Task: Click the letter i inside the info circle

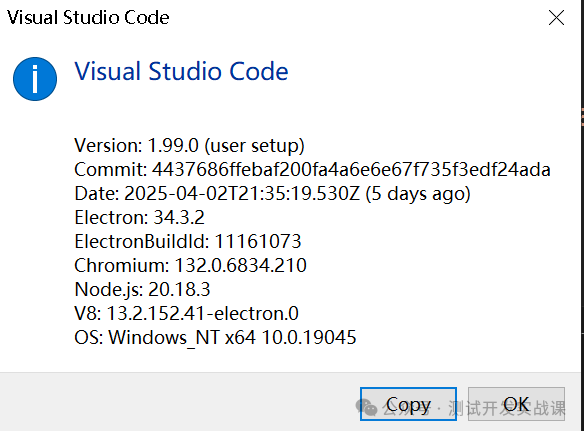Action: [x=35, y=79]
